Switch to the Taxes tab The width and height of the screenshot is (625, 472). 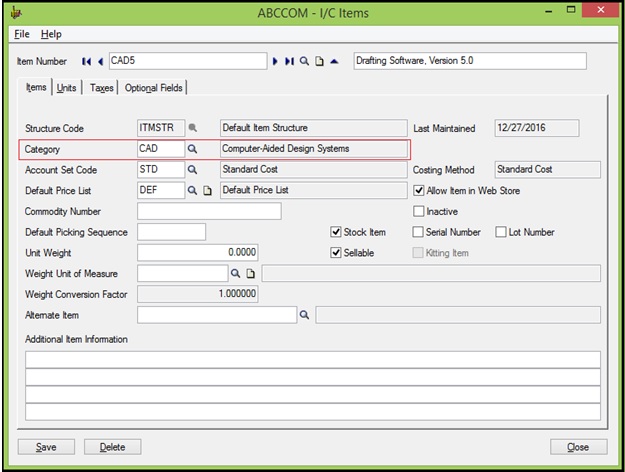[x=102, y=88]
